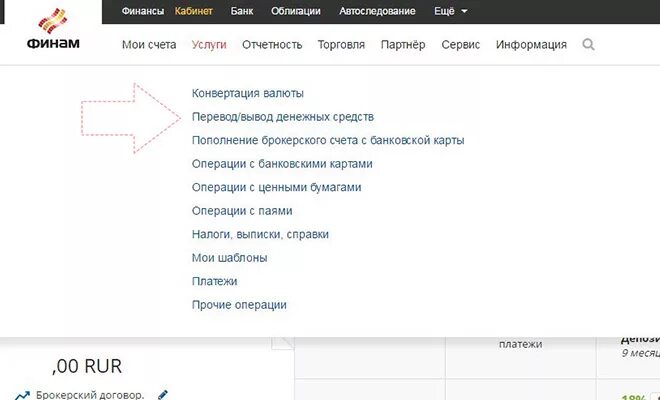Select the Услуги navigation tab

point(209,45)
